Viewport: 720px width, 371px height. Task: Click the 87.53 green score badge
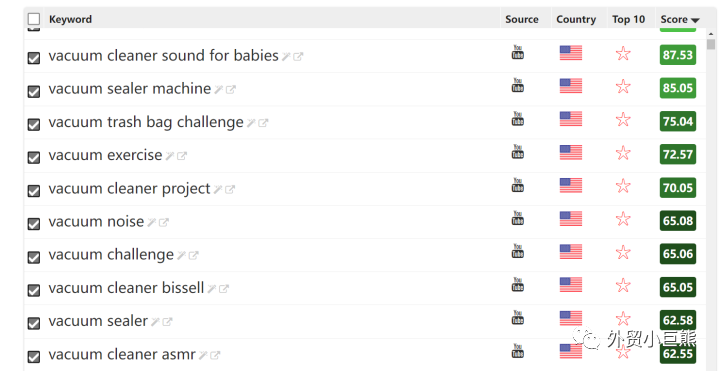coord(678,55)
